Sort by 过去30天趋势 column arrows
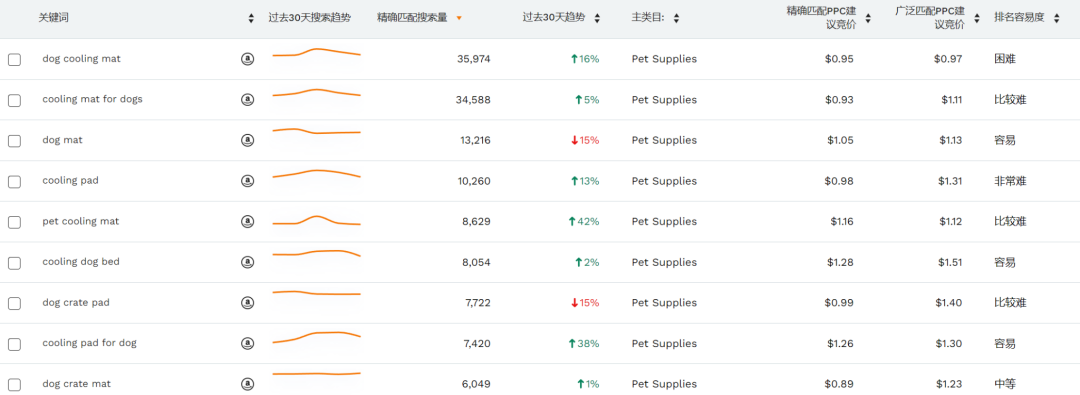The image size is (1080, 395). tap(597, 19)
